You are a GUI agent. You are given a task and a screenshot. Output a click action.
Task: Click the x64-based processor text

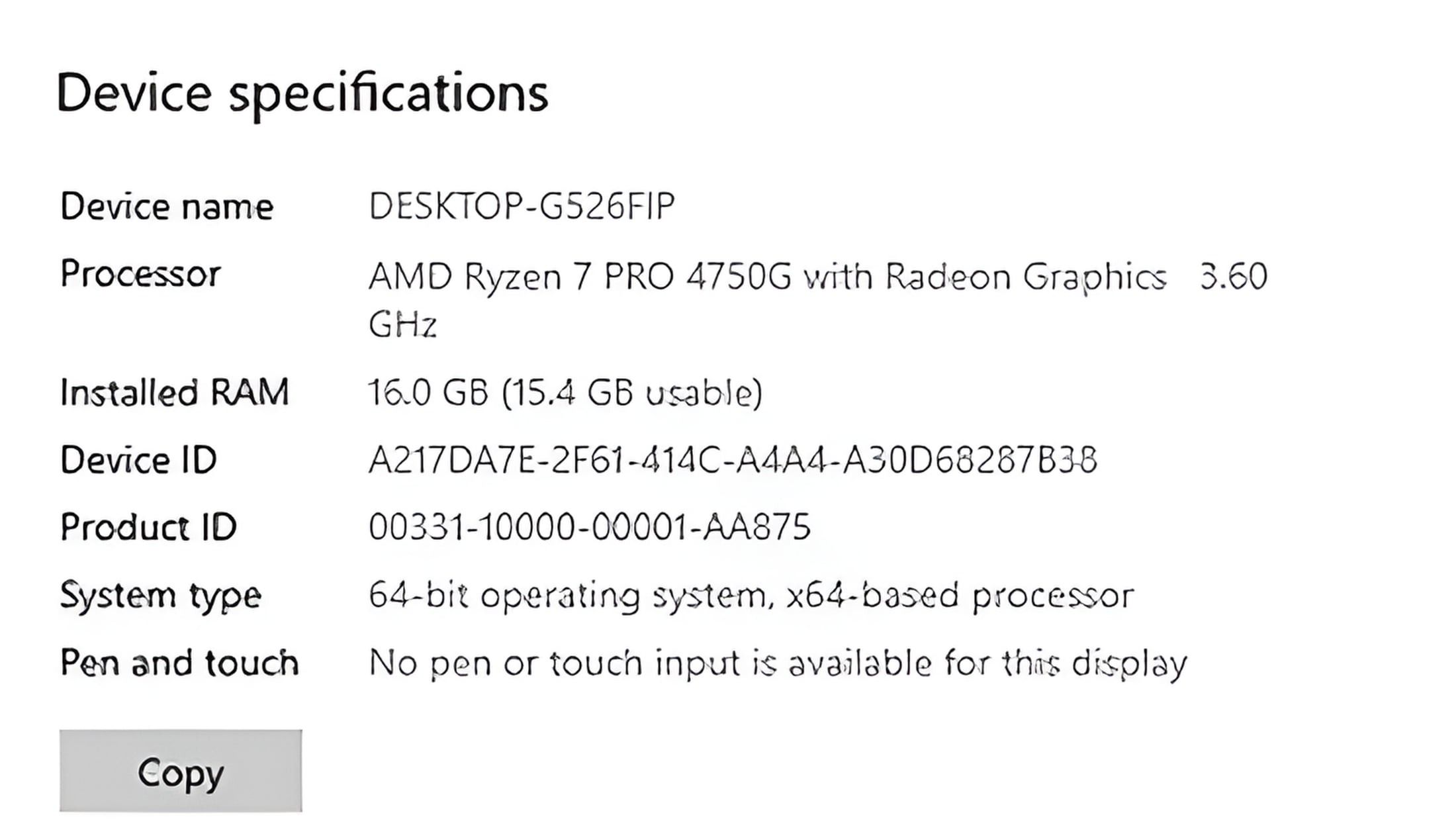tap(960, 595)
